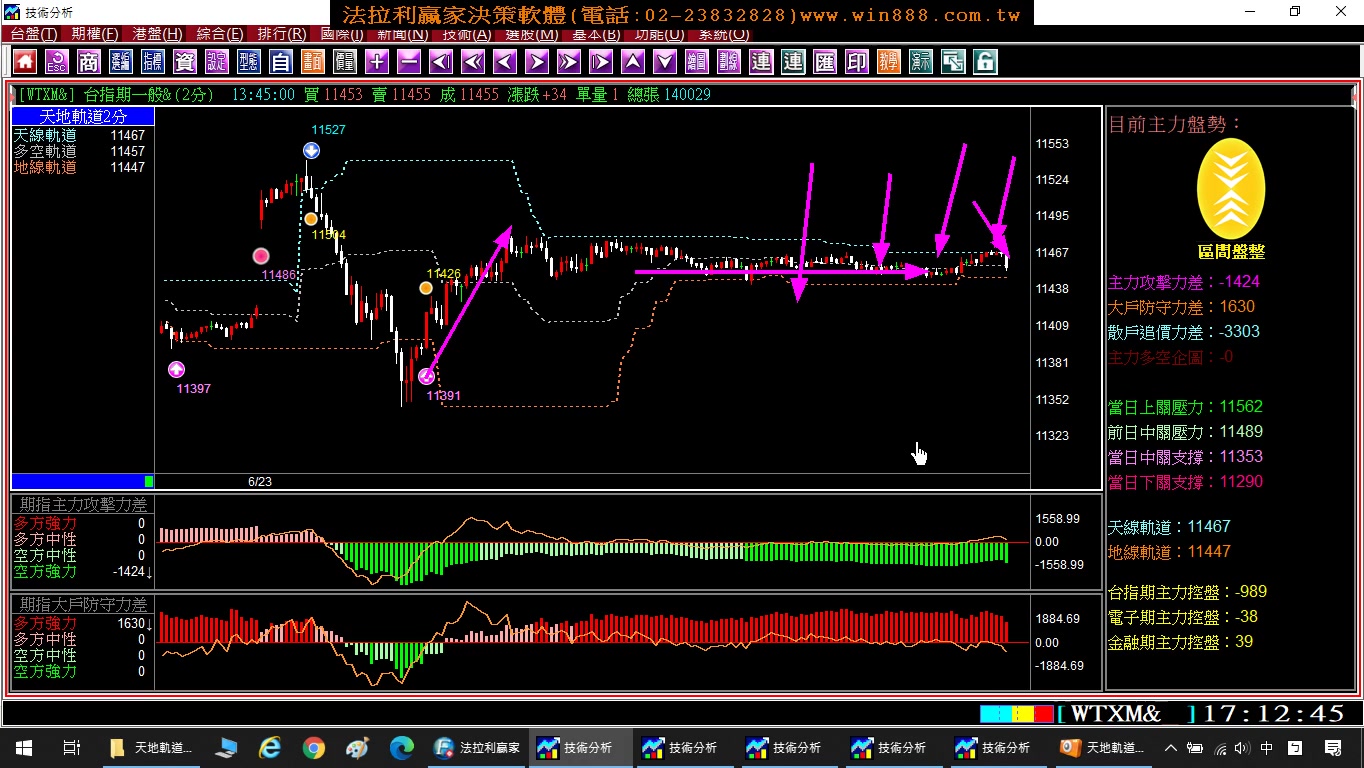Open the 期權(F) menu
Image resolution: width=1364 pixels, height=768 pixels.
[95, 34]
